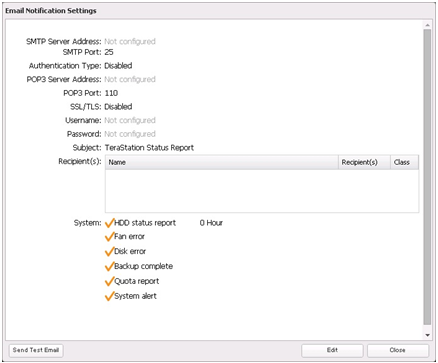Image resolution: width=438 pixels, height=363 pixels.
Task: Click the 'System alert' label
Action: click(135, 296)
